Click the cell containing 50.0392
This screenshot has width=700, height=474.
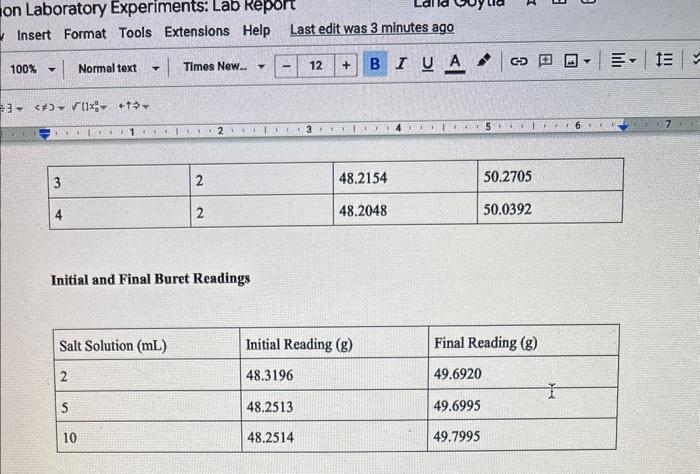[x=550, y=208]
